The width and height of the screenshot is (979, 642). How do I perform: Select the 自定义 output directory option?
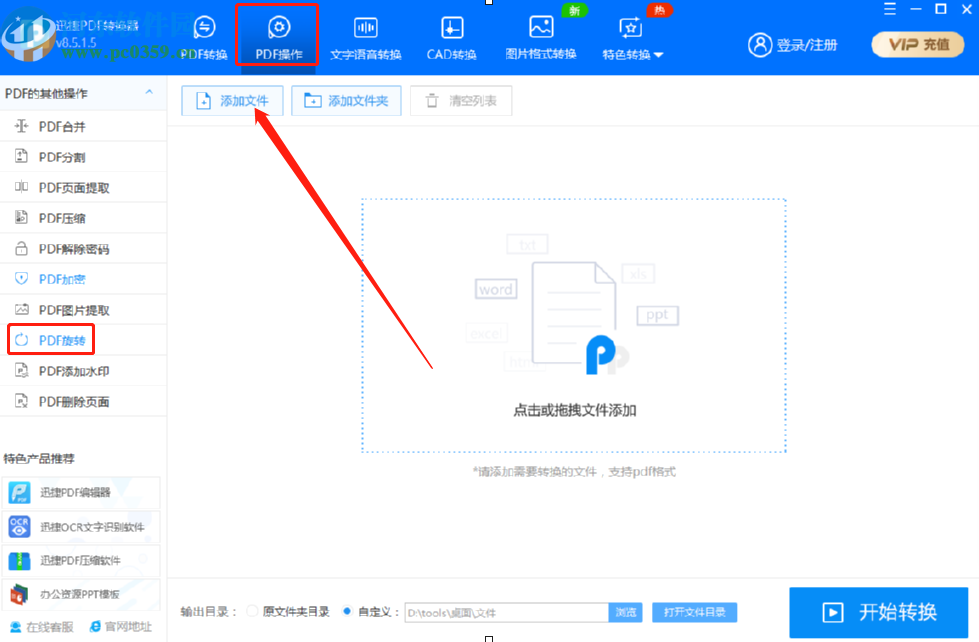coord(346,612)
